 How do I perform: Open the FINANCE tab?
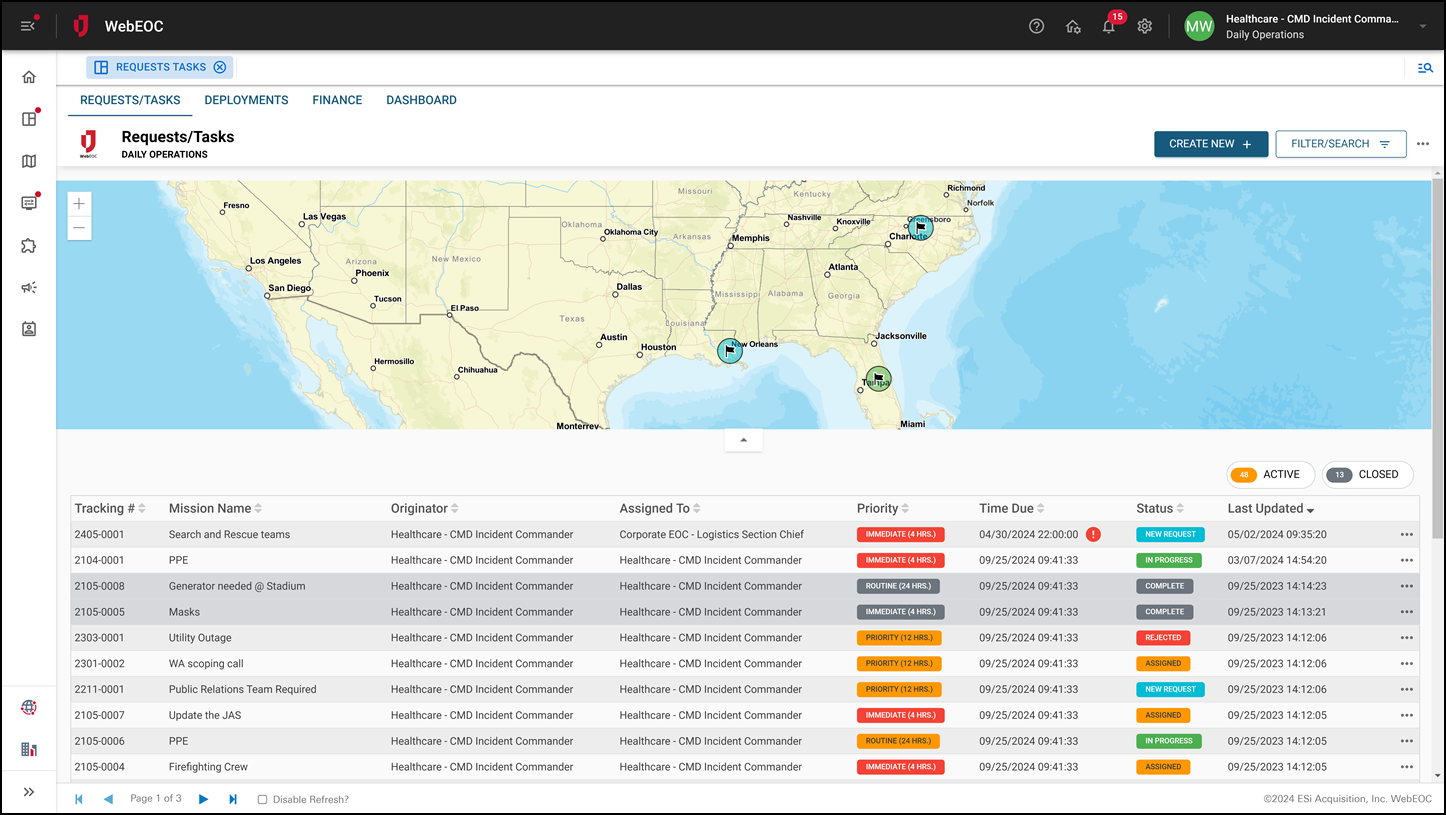tap(337, 100)
